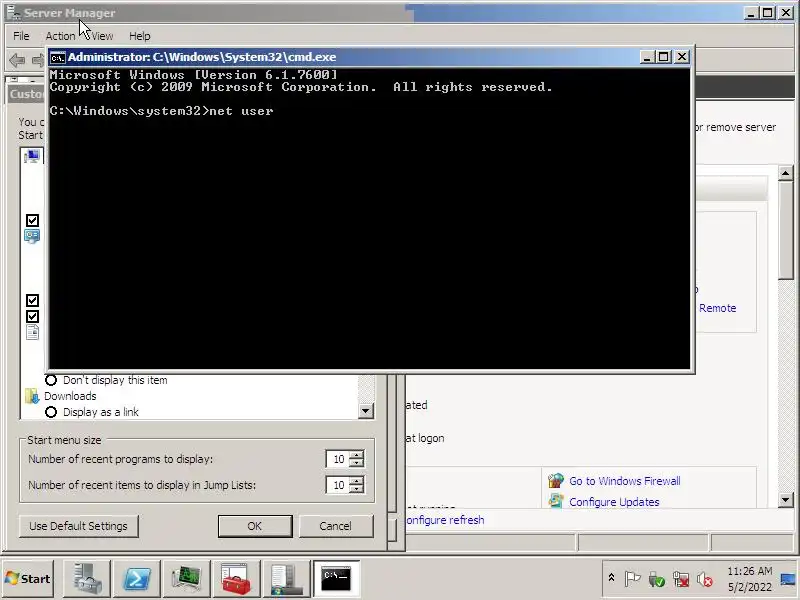Decrease recent items shown in Jump Lists
The width and height of the screenshot is (800, 600).
click(357, 489)
